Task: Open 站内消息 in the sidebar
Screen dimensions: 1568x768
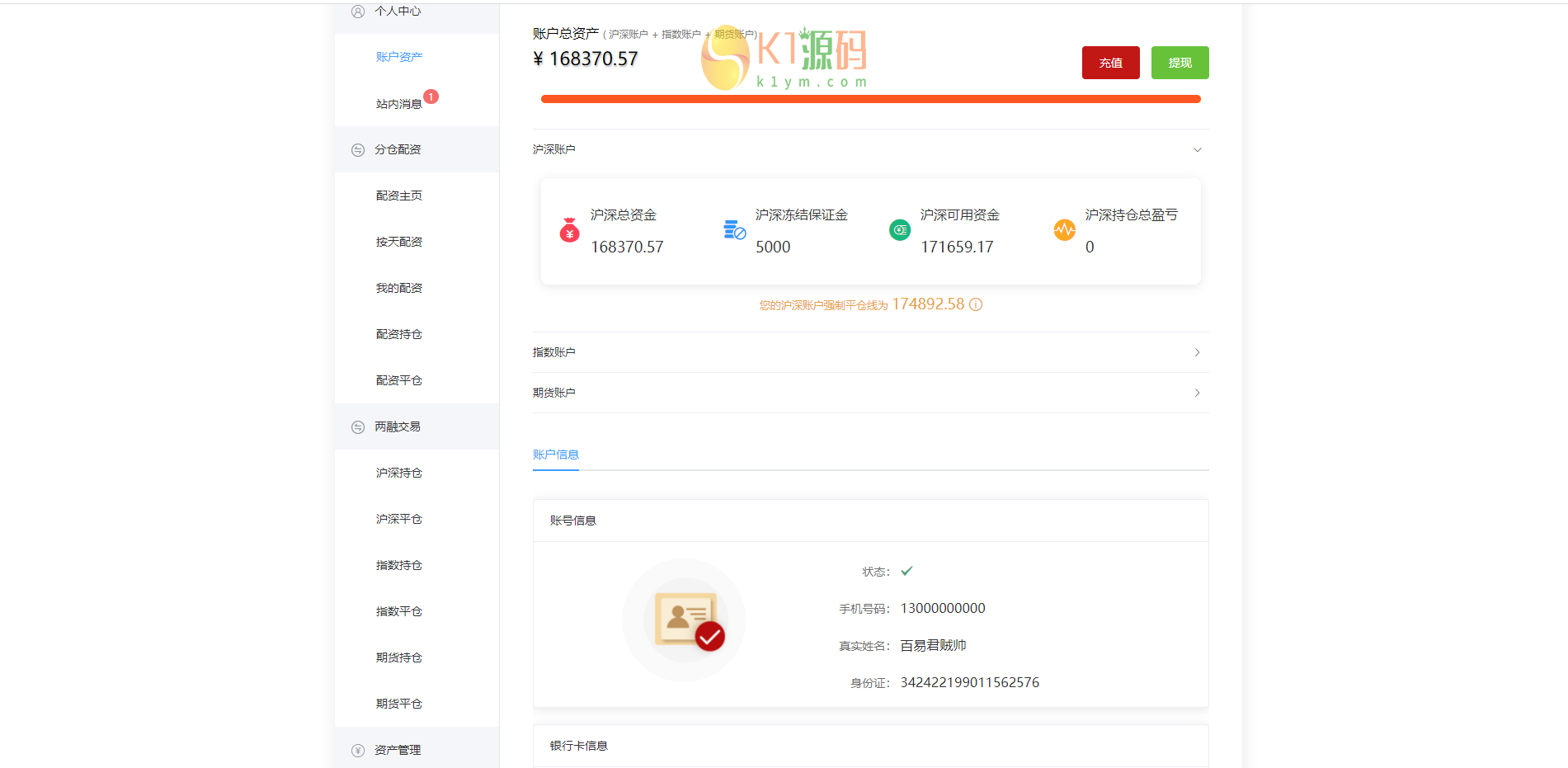Action: pyautogui.click(x=399, y=104)
